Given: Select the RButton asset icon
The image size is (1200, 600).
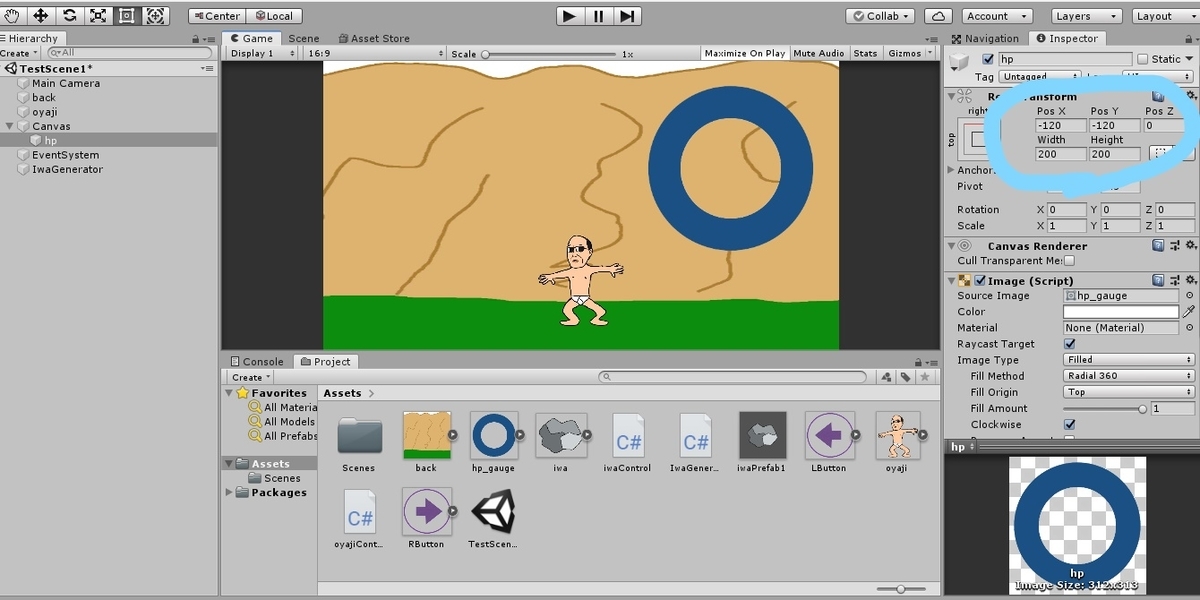Looking at the screenshot, I should pyautogui.click(x=427, y=512).
